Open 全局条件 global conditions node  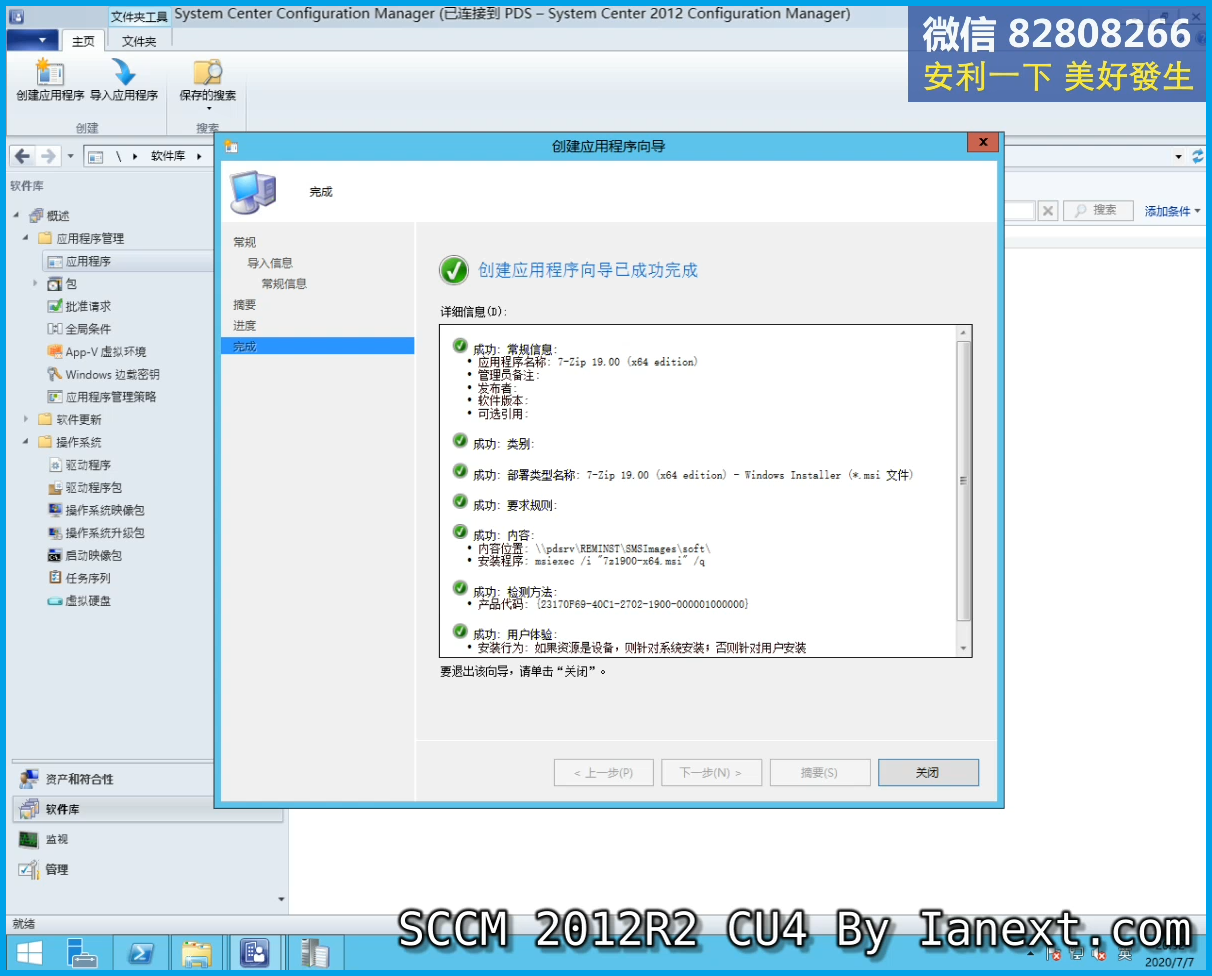88,329
